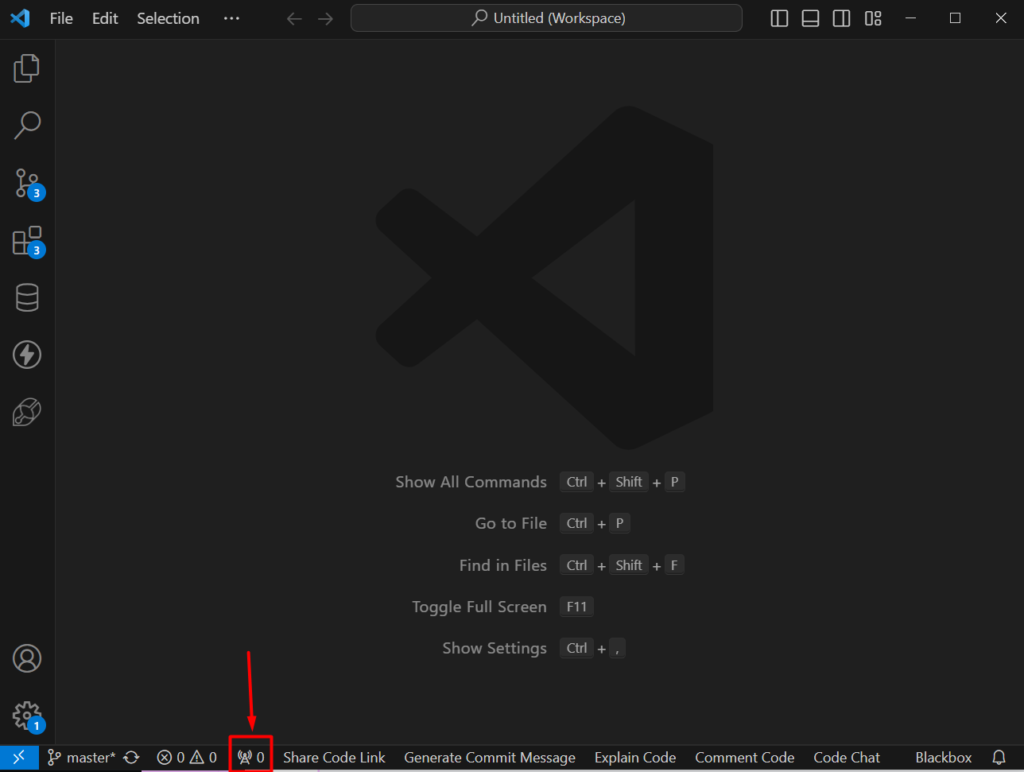Toggle the bottom panel layout icon
This screenshot has height=772, width=1024.
(810, 18)
